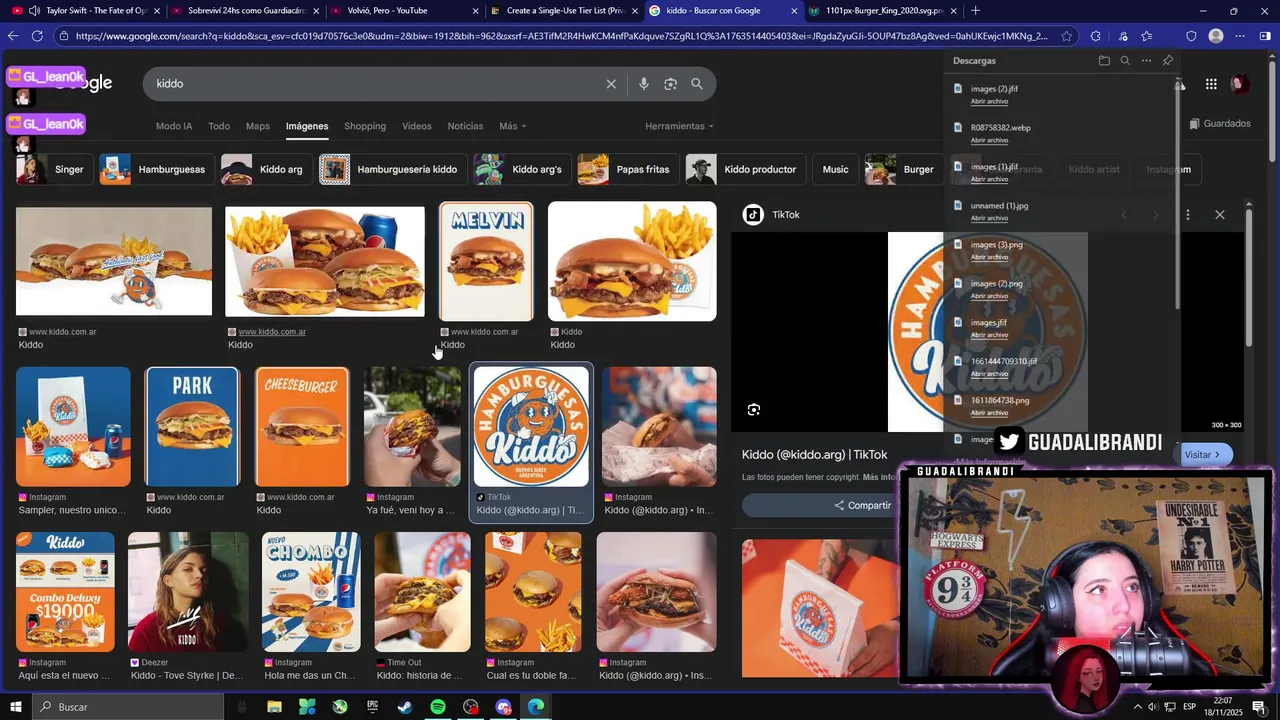This screenshot has width=1280, height=720.
Task: Switch to Maps tab
Action: pyautogui.click(x=258, y=126)
